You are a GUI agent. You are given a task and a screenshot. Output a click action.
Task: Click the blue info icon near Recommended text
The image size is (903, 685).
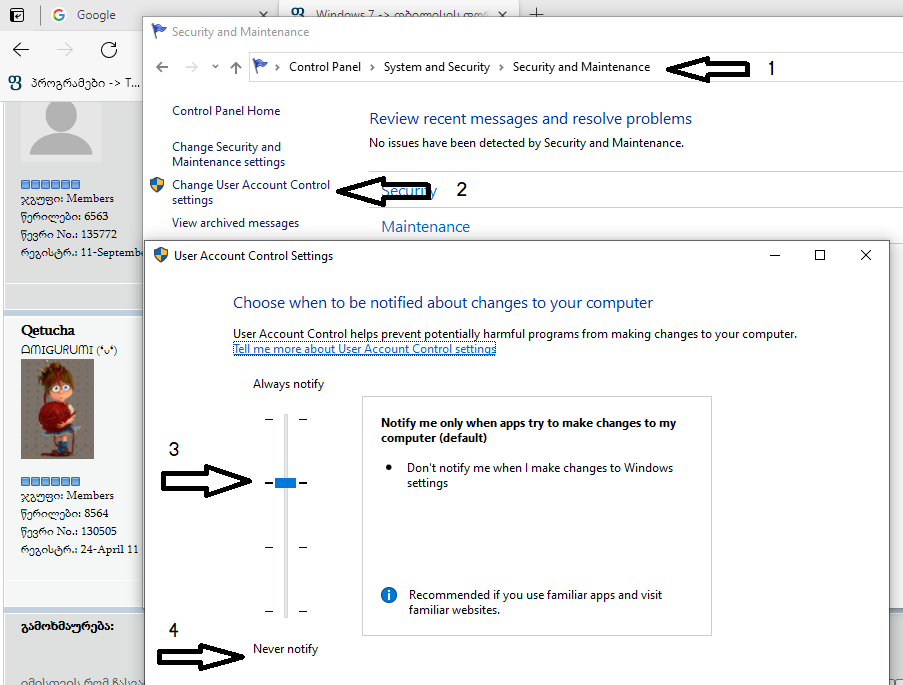click(389, 595)
